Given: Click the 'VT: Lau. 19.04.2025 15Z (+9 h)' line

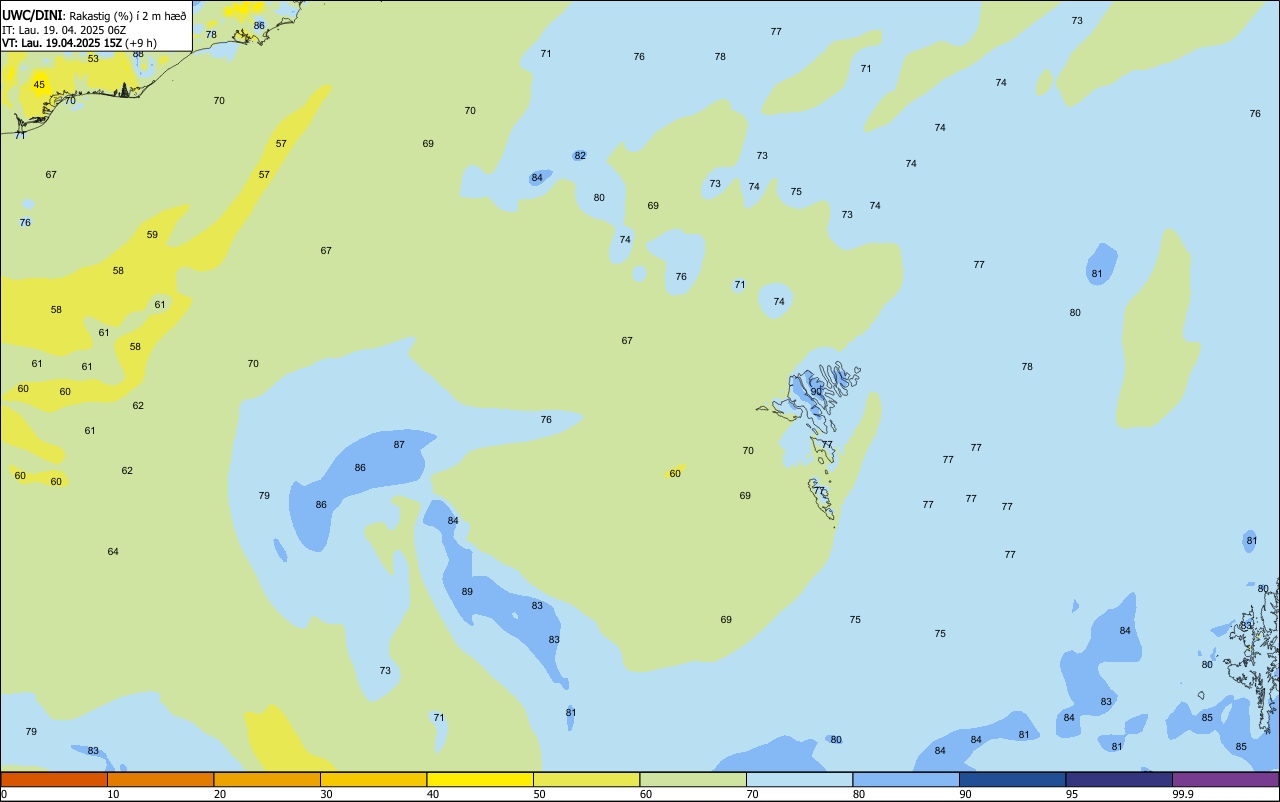Looking at the screenshot, I should (x=79, y=42).
